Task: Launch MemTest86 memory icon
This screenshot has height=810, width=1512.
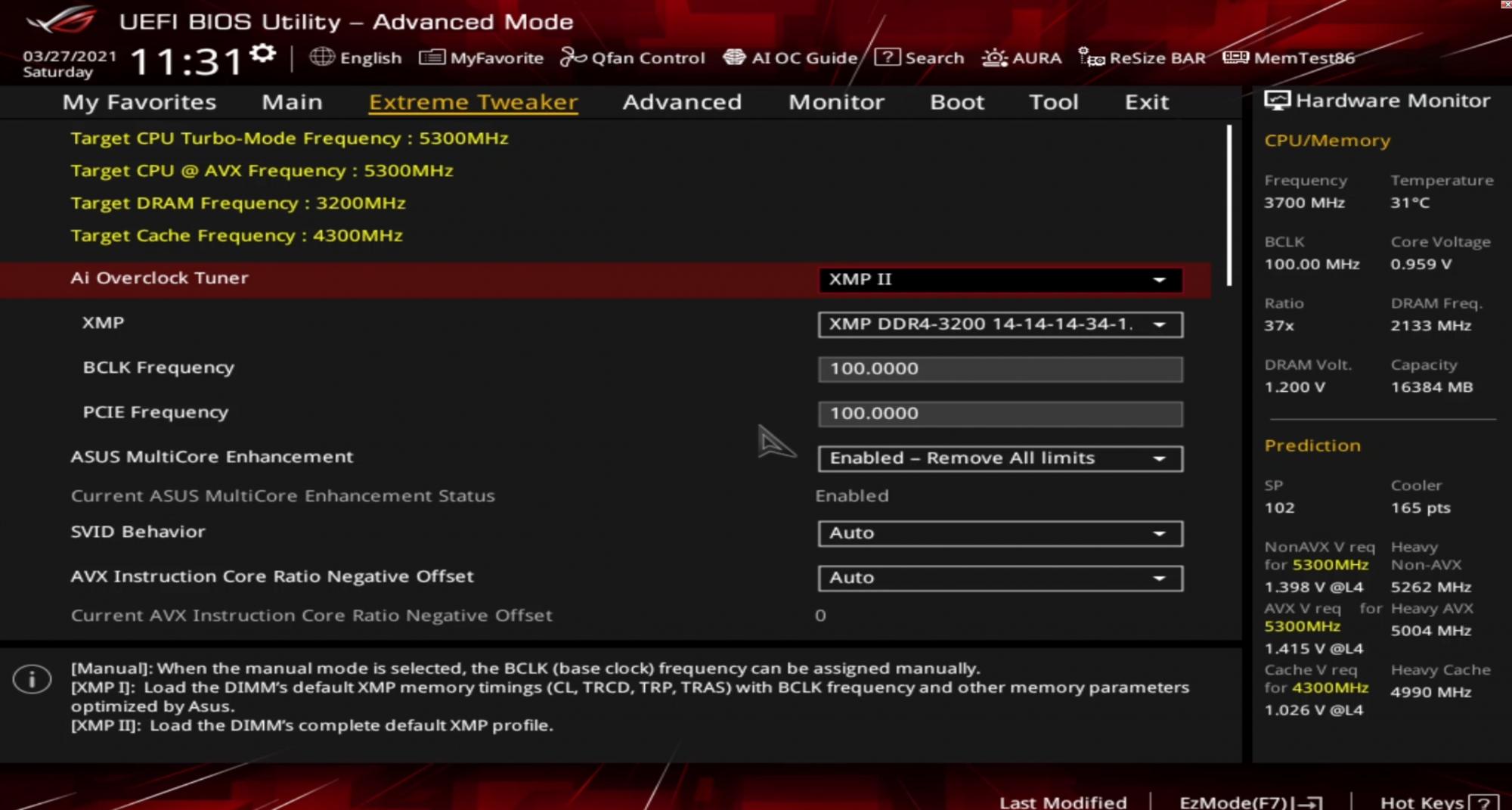Action: coord(1235,57)
